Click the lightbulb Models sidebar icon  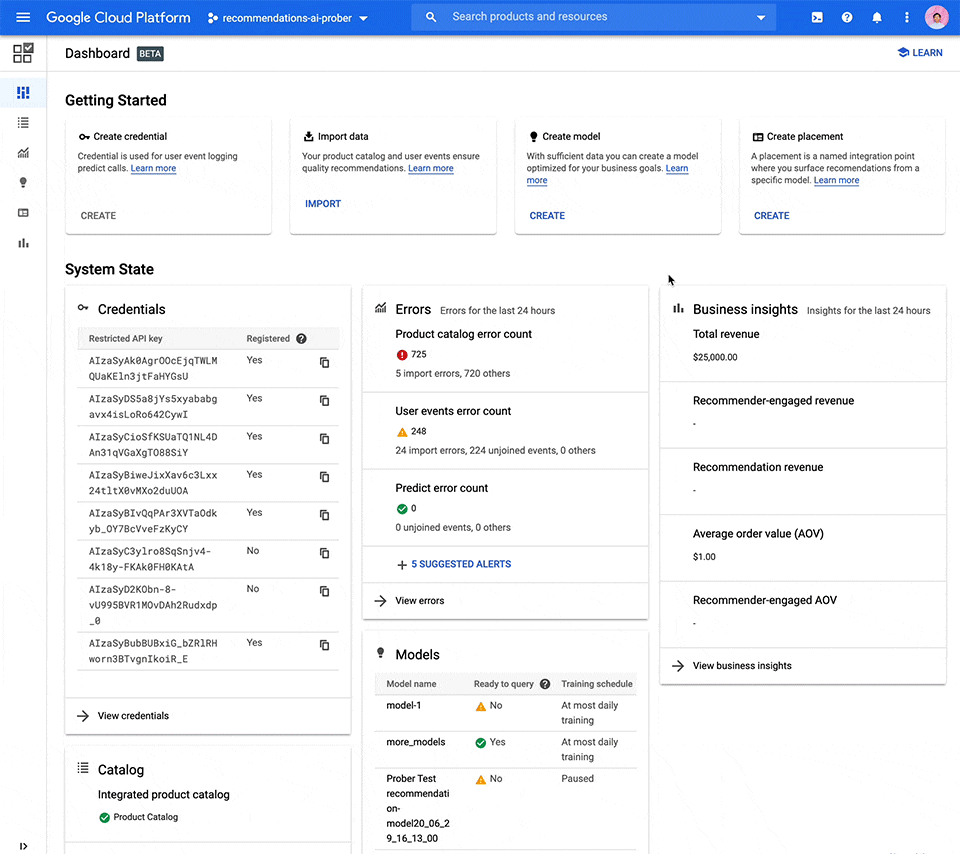pyautogui.click(x=23, y=182)
